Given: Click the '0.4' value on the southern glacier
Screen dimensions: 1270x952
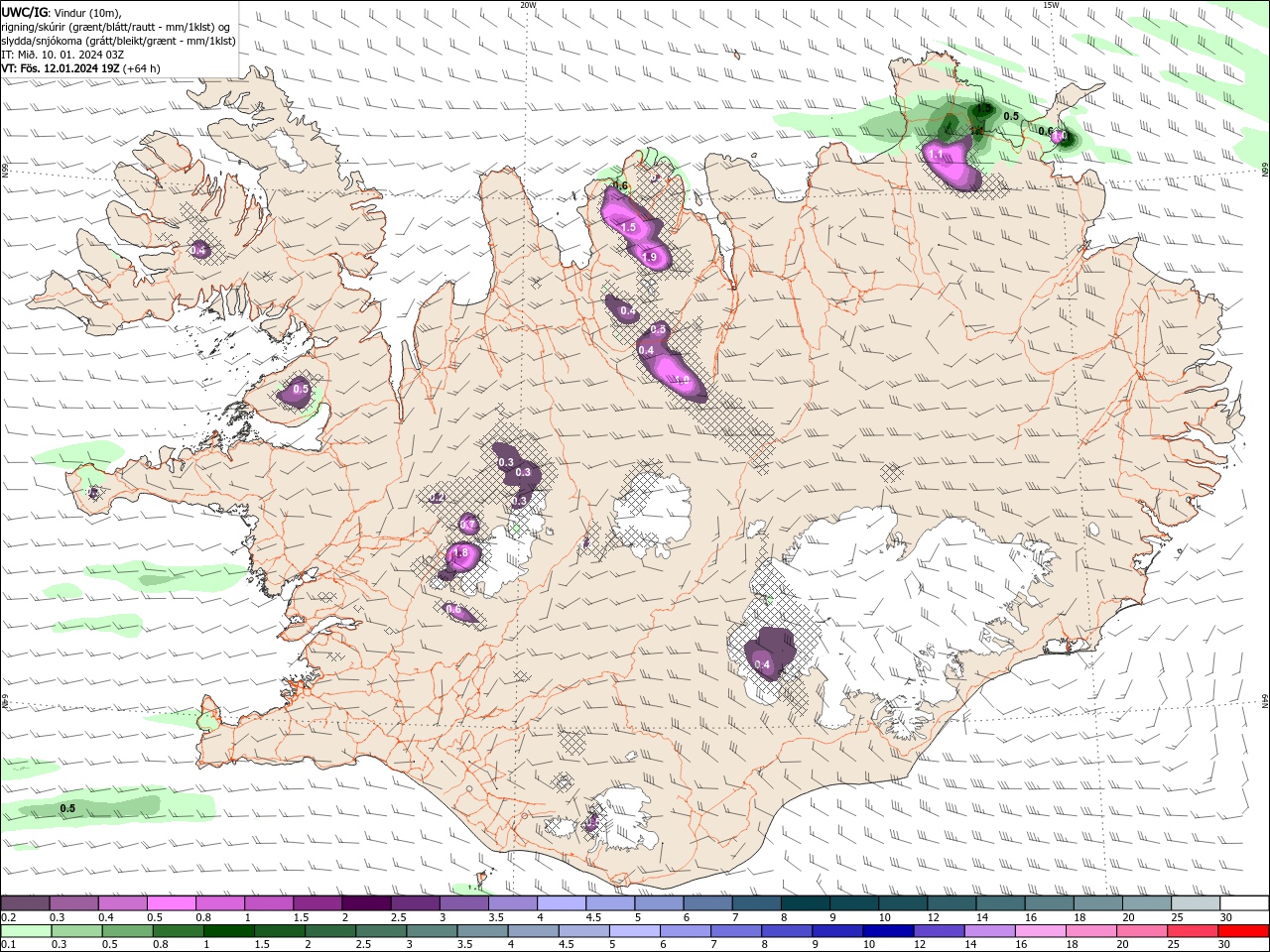Looking at the screenshot, I should tap(762, 664).
